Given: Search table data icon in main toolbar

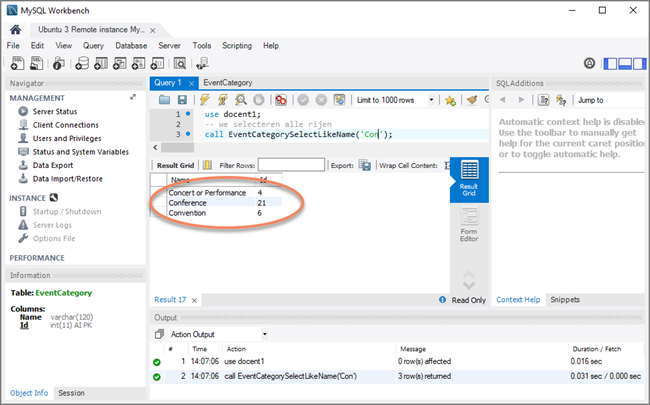Looking at the screenshot, I should click(x=179, y=63).
